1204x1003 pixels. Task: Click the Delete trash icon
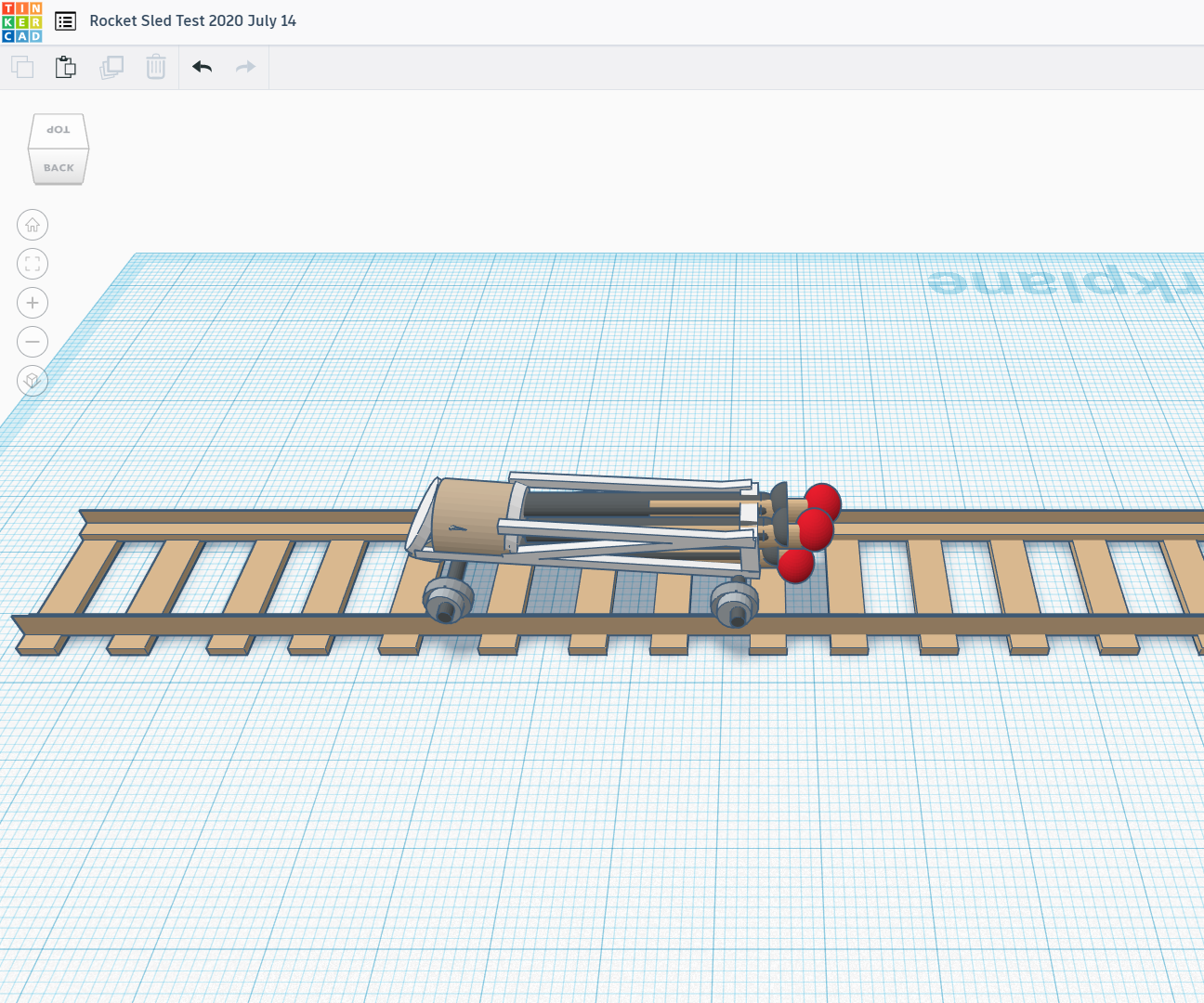pyautogui.click(x=155, y=67)
